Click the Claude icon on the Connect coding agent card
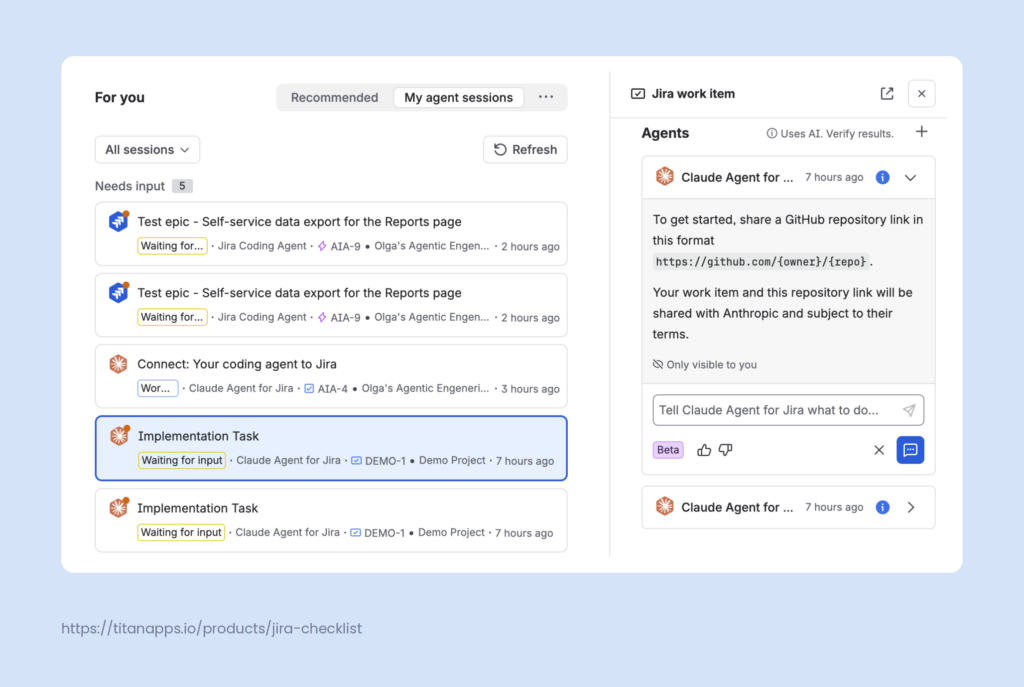Screen dimensions: 1024x687 118,364
